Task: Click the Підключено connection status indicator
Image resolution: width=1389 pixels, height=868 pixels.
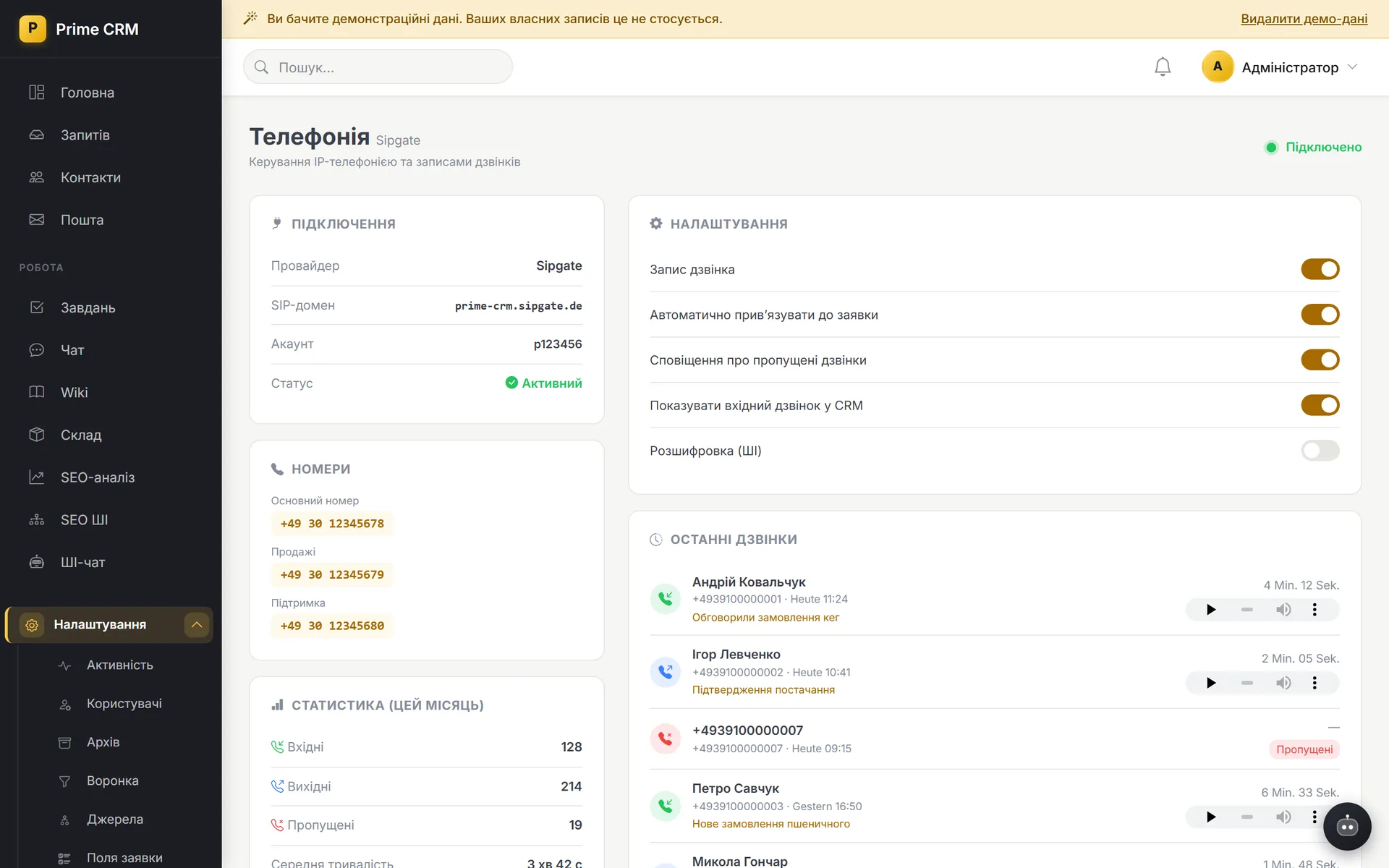Action: point(1313,147)
